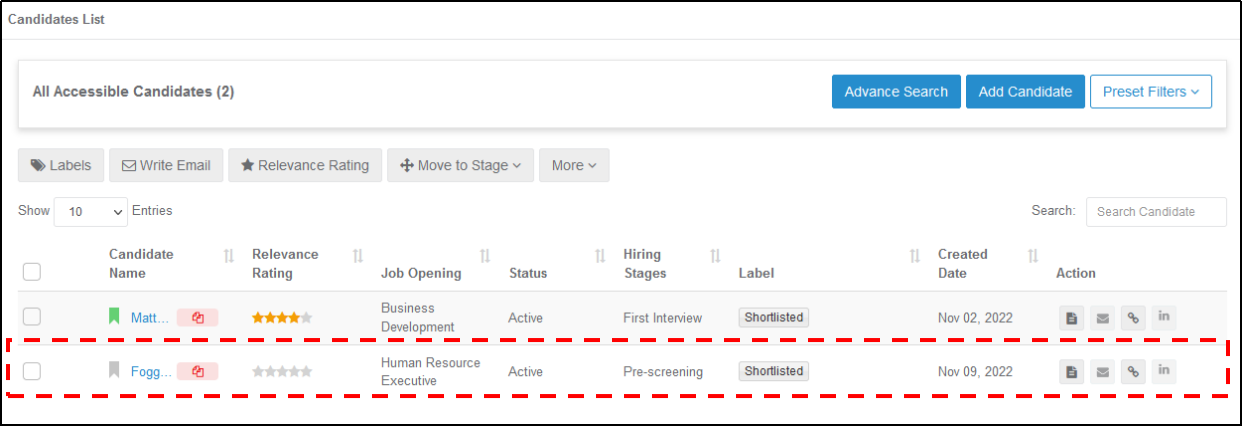Click First Interview hiring stage cell
Viewport: 1243px width, 427px height.
tap(662, 318)
